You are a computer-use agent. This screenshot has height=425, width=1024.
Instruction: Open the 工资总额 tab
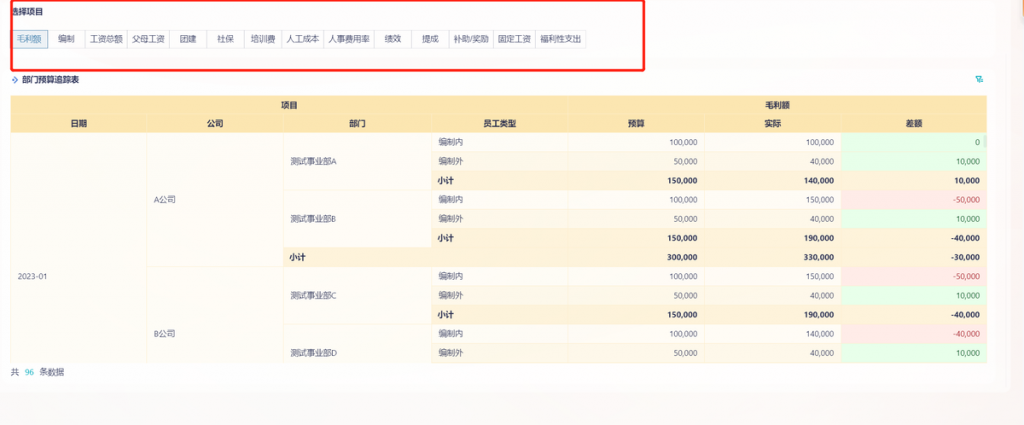pos(105,39)
